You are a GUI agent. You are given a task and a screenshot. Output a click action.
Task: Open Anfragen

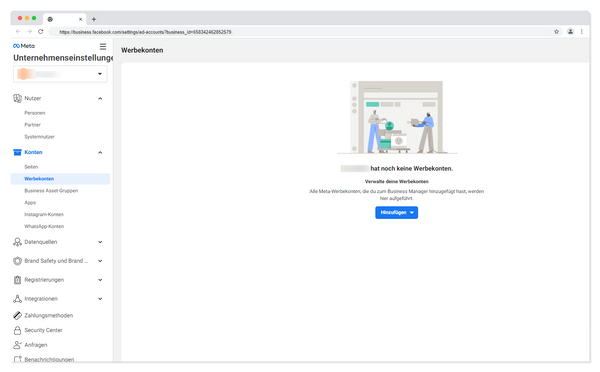(36, 345)
